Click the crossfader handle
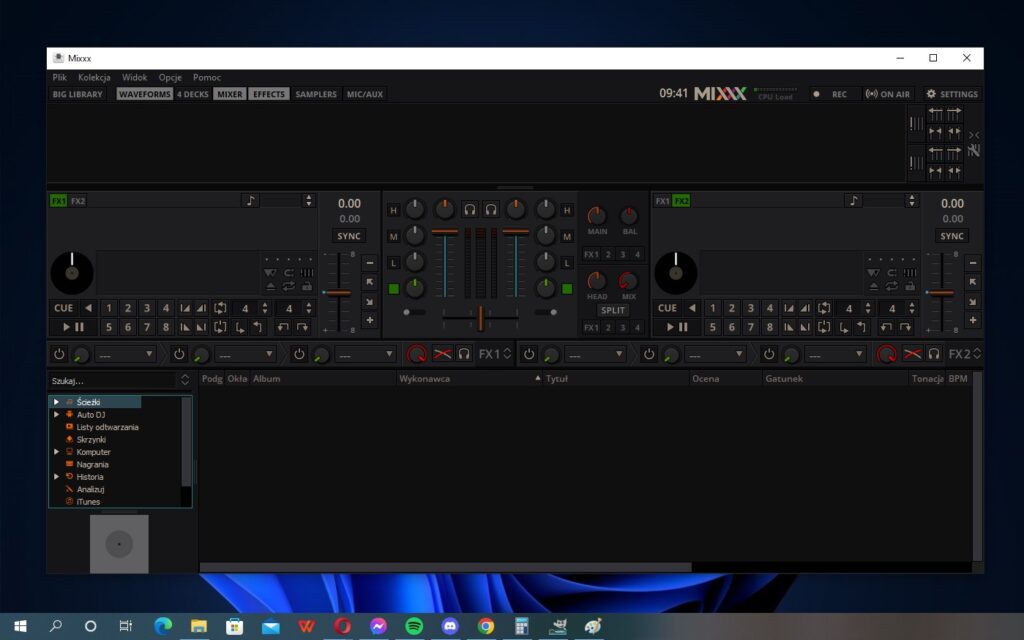Image resolution: width=1024 pixels, height=640 pixels. click(480, 318)
